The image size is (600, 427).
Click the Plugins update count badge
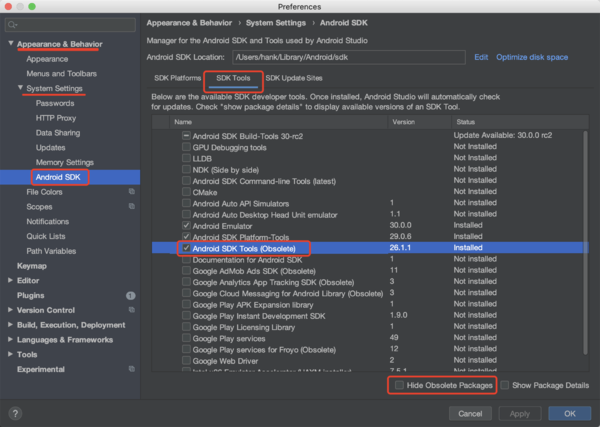click(x=130, y=295)
